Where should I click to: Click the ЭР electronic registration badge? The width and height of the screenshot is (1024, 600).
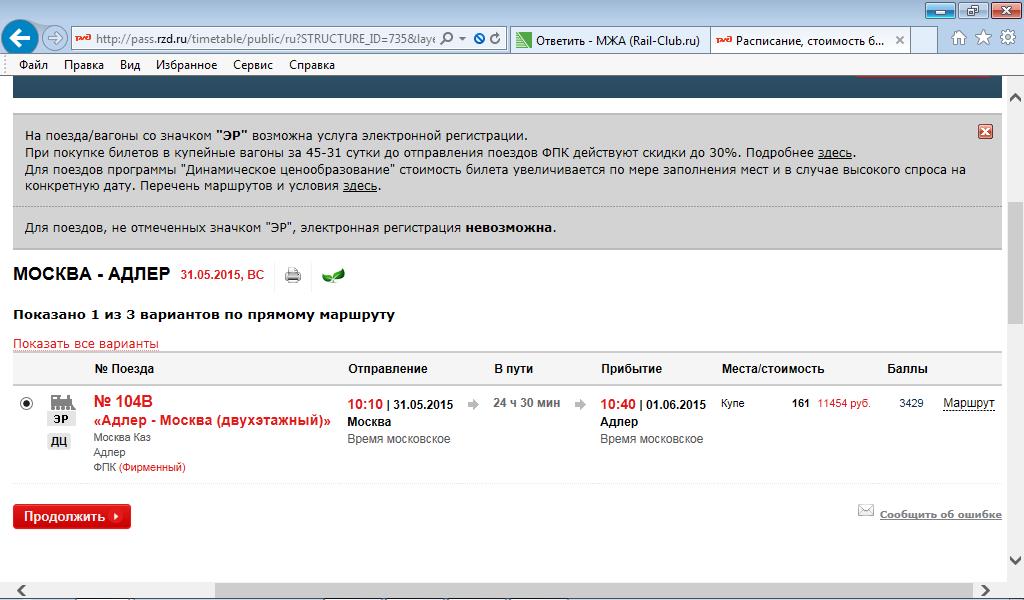[x=61, y=420]
